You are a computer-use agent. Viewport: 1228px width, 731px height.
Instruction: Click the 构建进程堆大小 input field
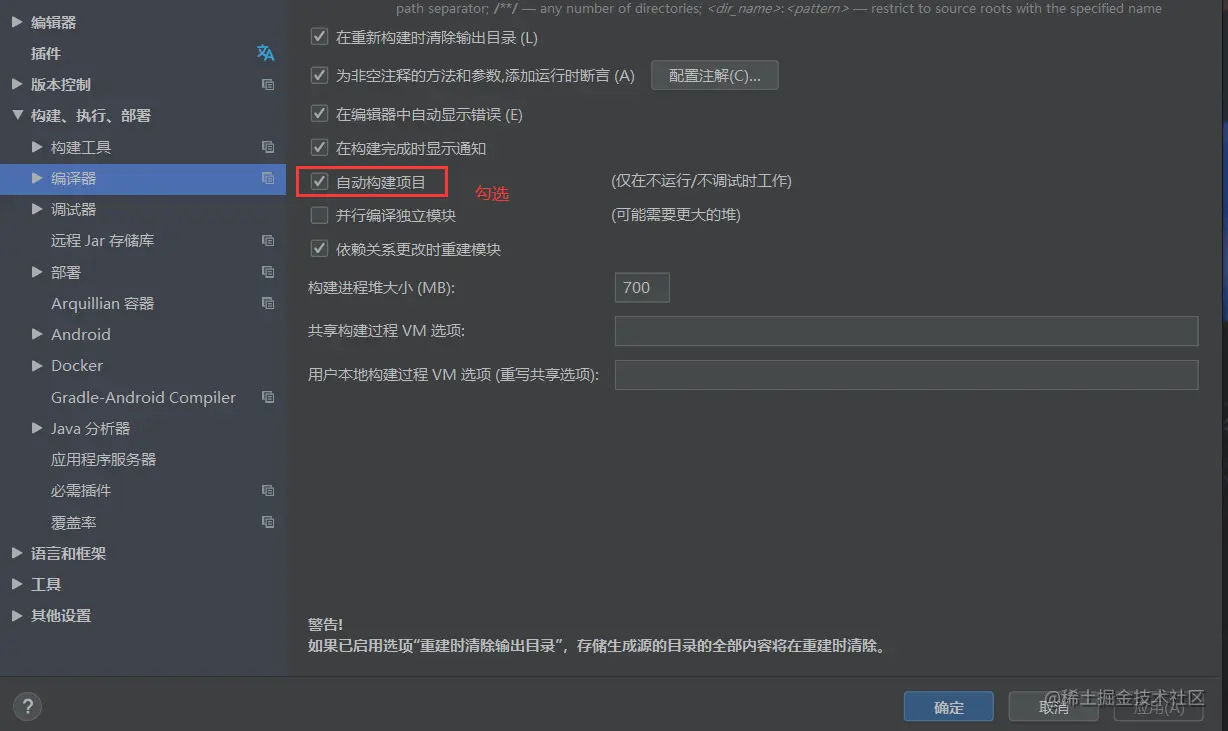click(642, 288)
